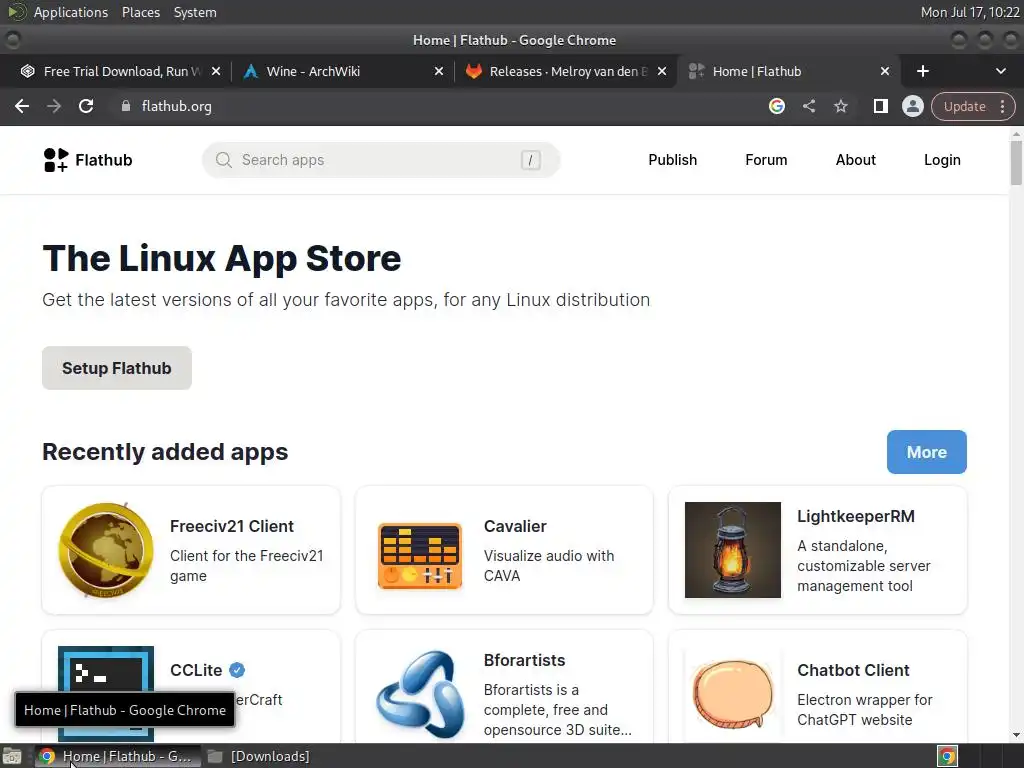Open the Applications menu
Screen dimensions: 1024x768
(71, 12)
